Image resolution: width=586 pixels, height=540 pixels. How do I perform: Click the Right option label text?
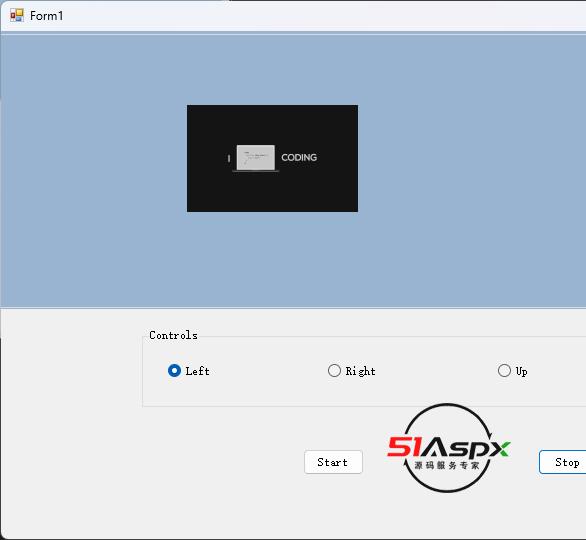point(360,371)
